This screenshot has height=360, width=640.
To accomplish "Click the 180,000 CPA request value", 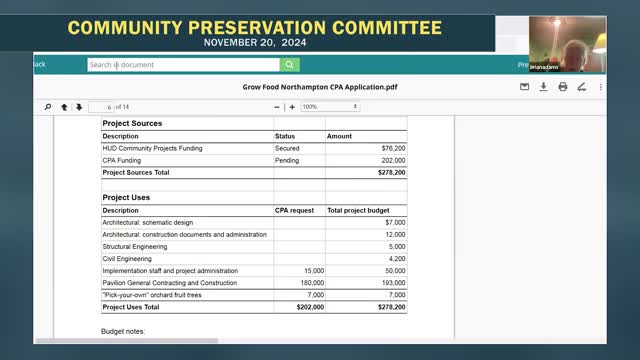I will point(312,283).
